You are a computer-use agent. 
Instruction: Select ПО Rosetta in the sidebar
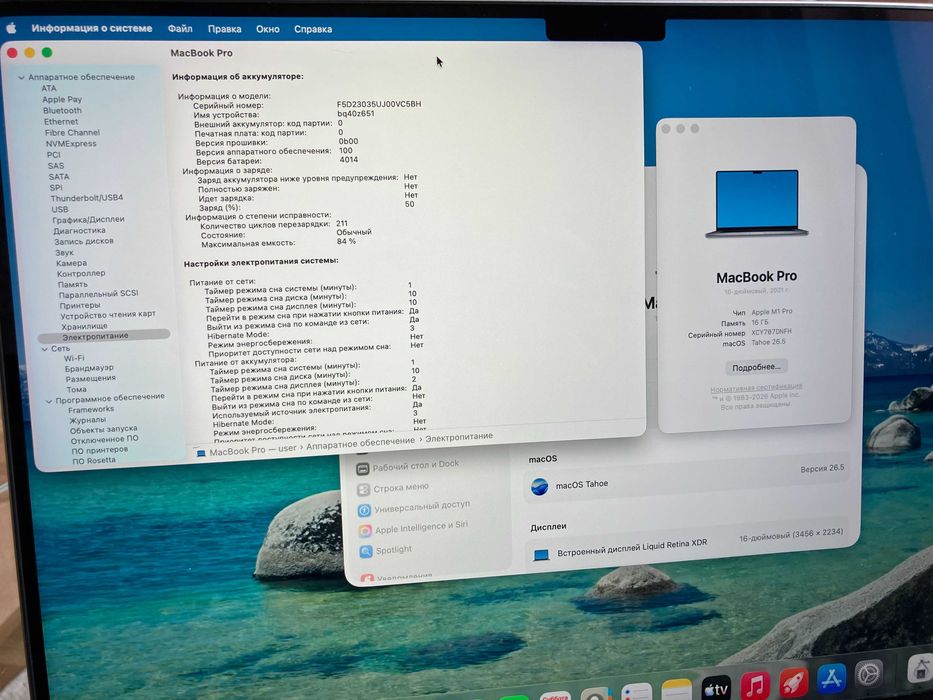(93, 461)
